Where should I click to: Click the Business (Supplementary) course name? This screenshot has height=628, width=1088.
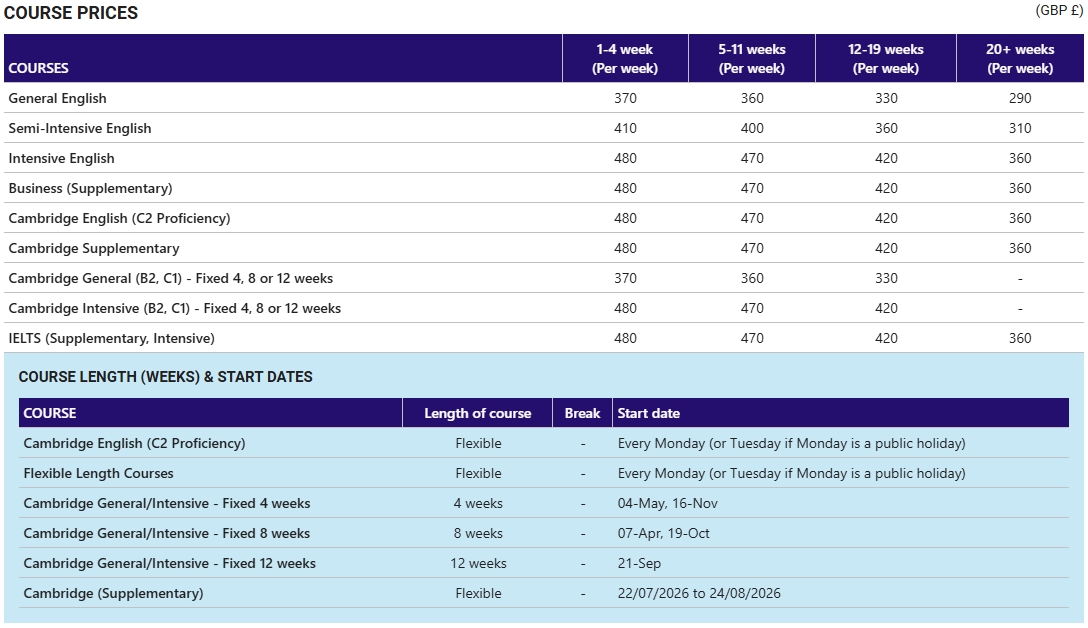(90, 188)
